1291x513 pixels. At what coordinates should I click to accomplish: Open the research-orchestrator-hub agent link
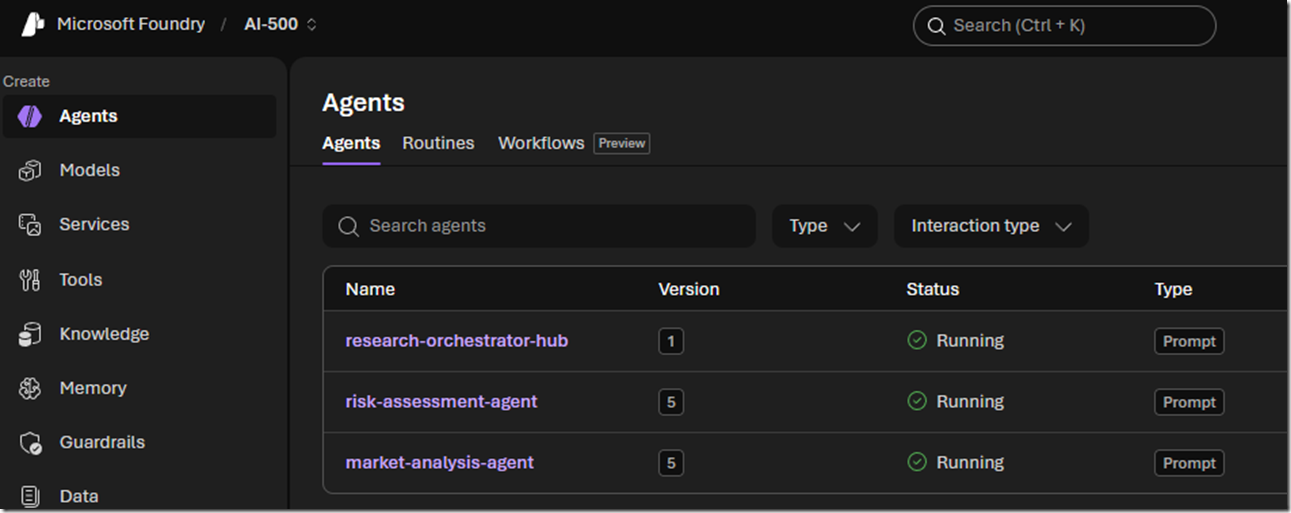pyautogui.click(x=457, y=341)
